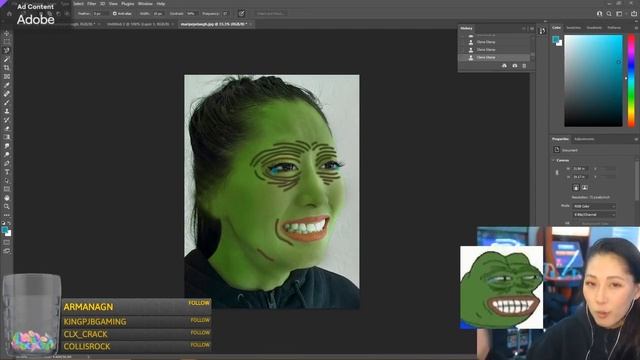
Task: Select the Eyedropper tool
Action: (x=7, y=85)
